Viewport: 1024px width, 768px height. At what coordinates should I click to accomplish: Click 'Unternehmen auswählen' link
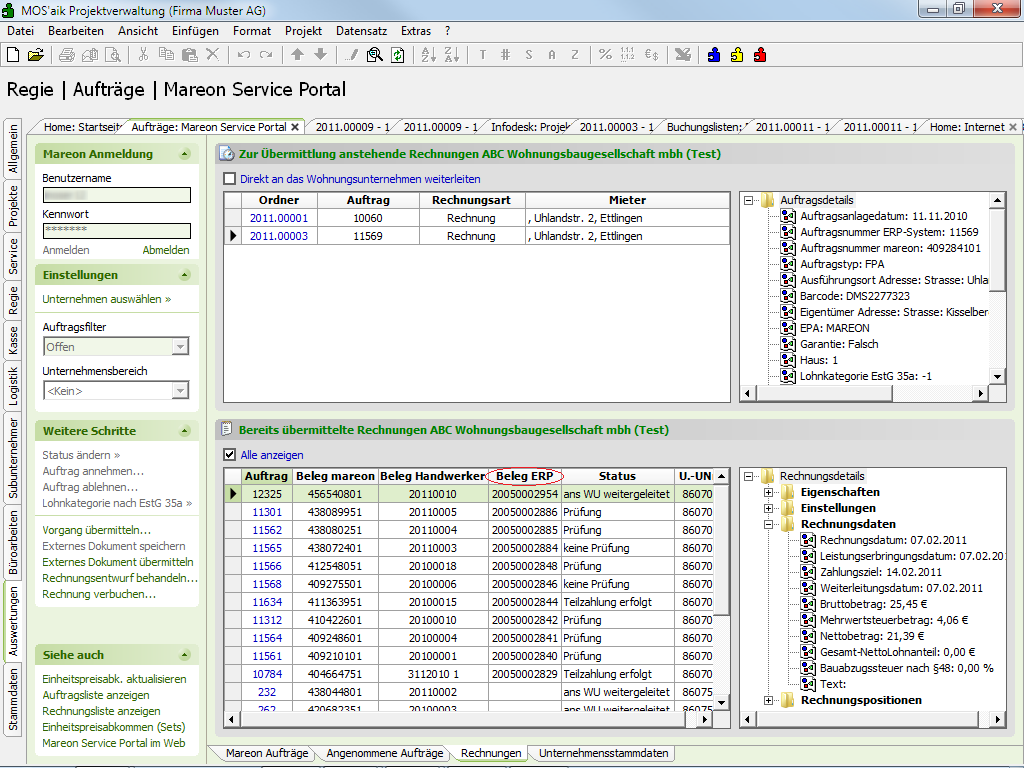106,299
